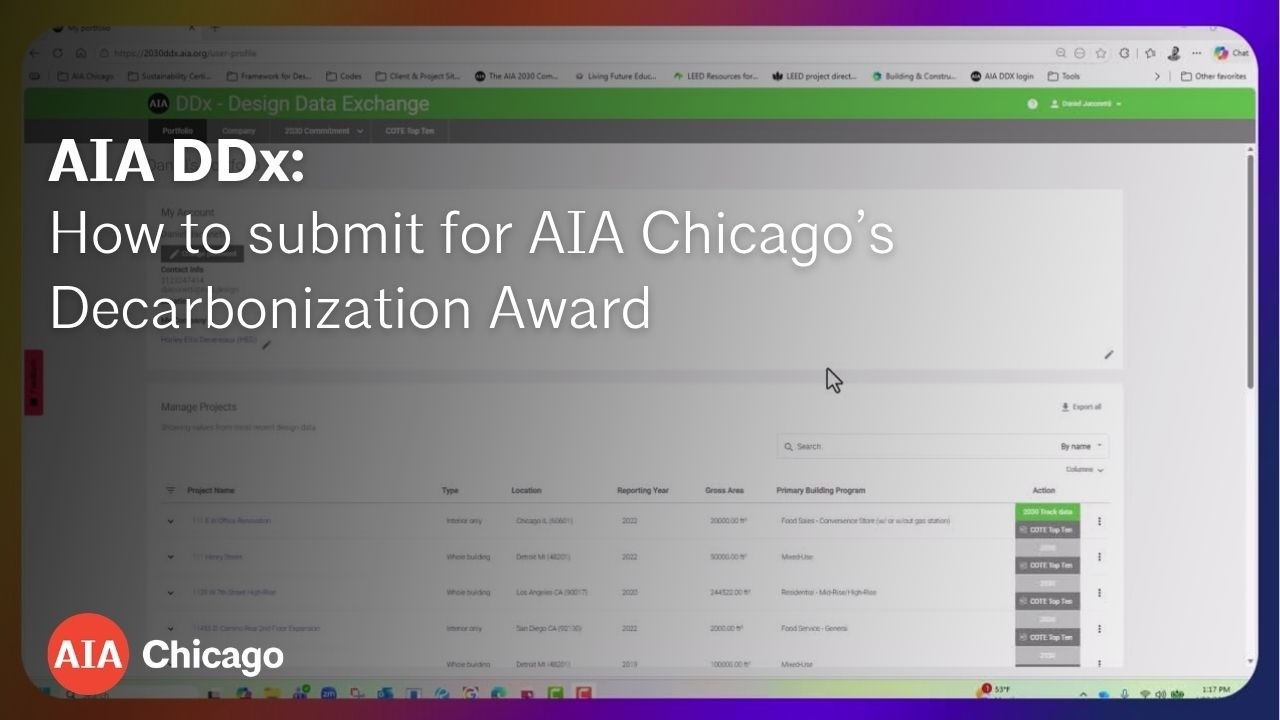
Task: Go back with the browser back arrow
Action: pyautogui.click(x=36, y=53)
